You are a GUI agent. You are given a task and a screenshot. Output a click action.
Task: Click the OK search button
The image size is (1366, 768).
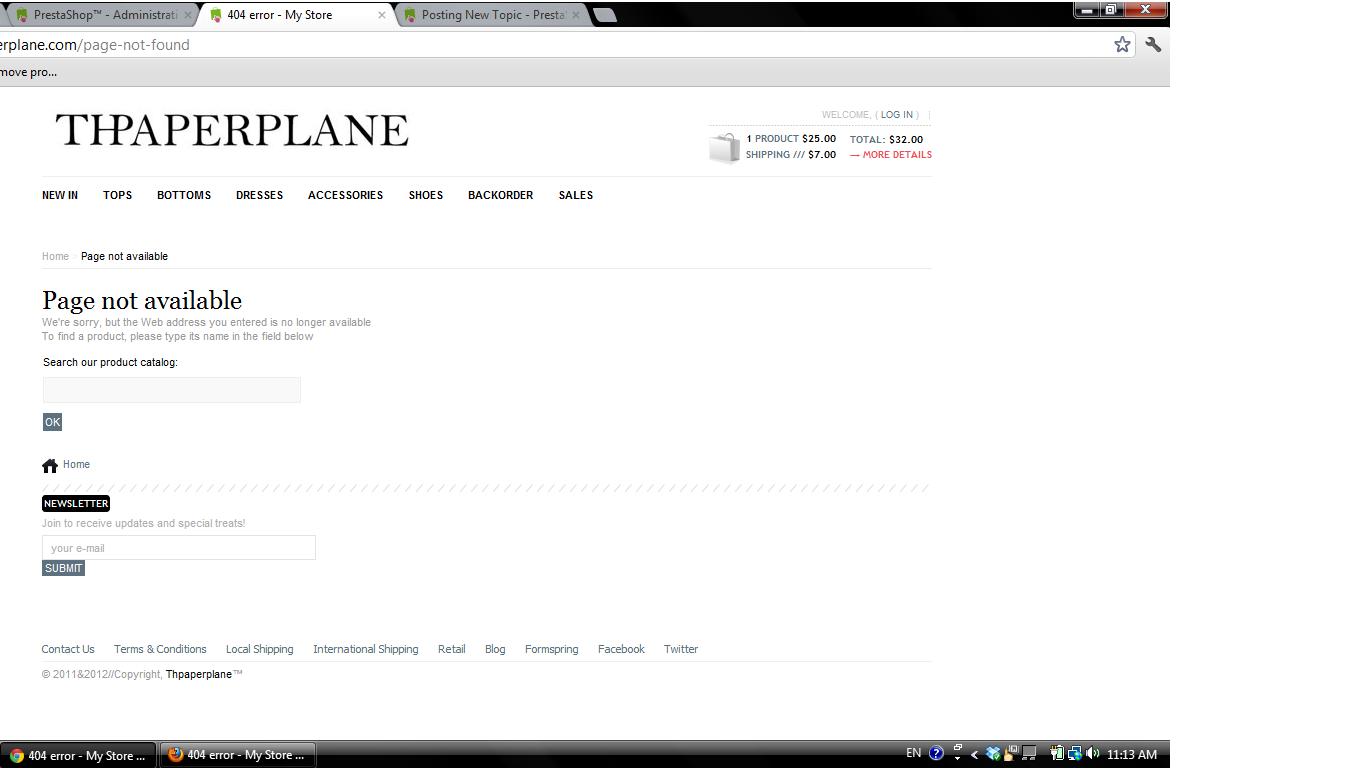[52, 422]
